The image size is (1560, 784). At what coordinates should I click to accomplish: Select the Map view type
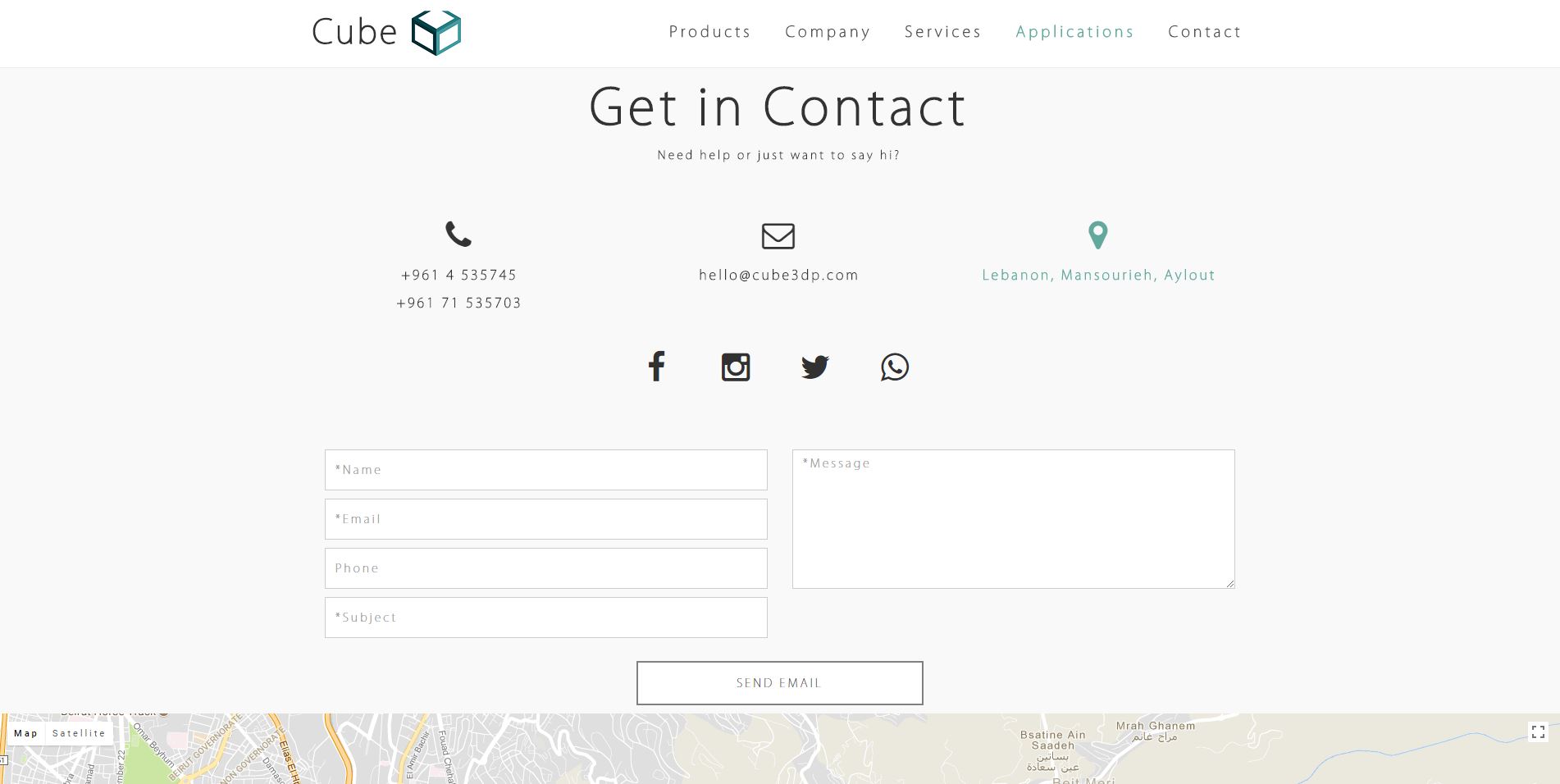click(x=25, y=733)
